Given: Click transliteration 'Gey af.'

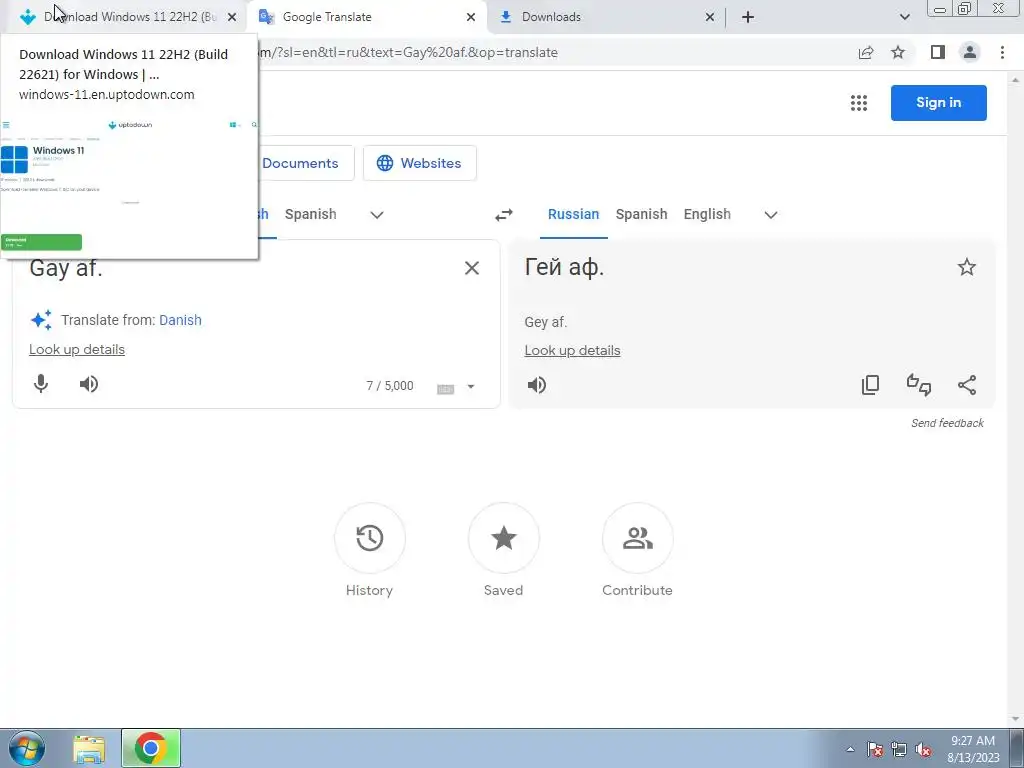Looking at the screenshot, I should tap(545, 322).
